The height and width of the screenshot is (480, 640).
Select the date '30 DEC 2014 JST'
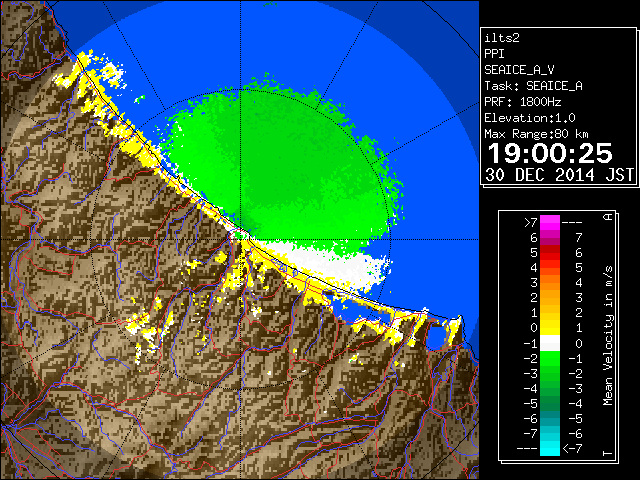click(560, 175)
